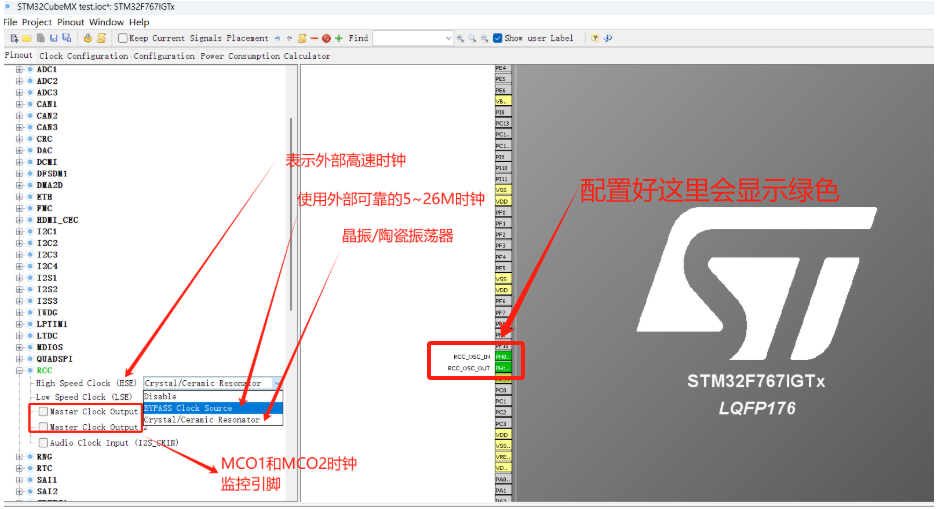The width and height of the screenshot is (937, 509).
Task: Click pin PF0 on the chip
Action: pyautogui.click(x=503, y=212)
